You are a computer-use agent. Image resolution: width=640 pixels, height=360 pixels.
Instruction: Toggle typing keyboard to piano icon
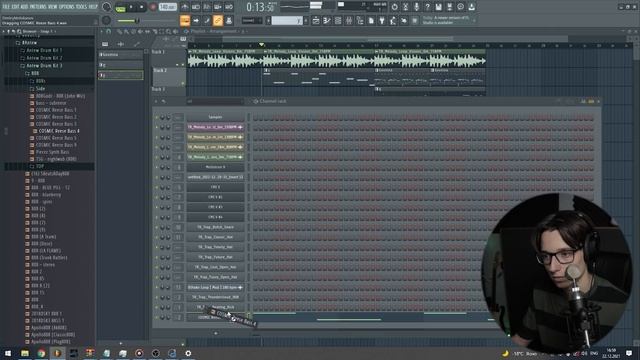185,20
